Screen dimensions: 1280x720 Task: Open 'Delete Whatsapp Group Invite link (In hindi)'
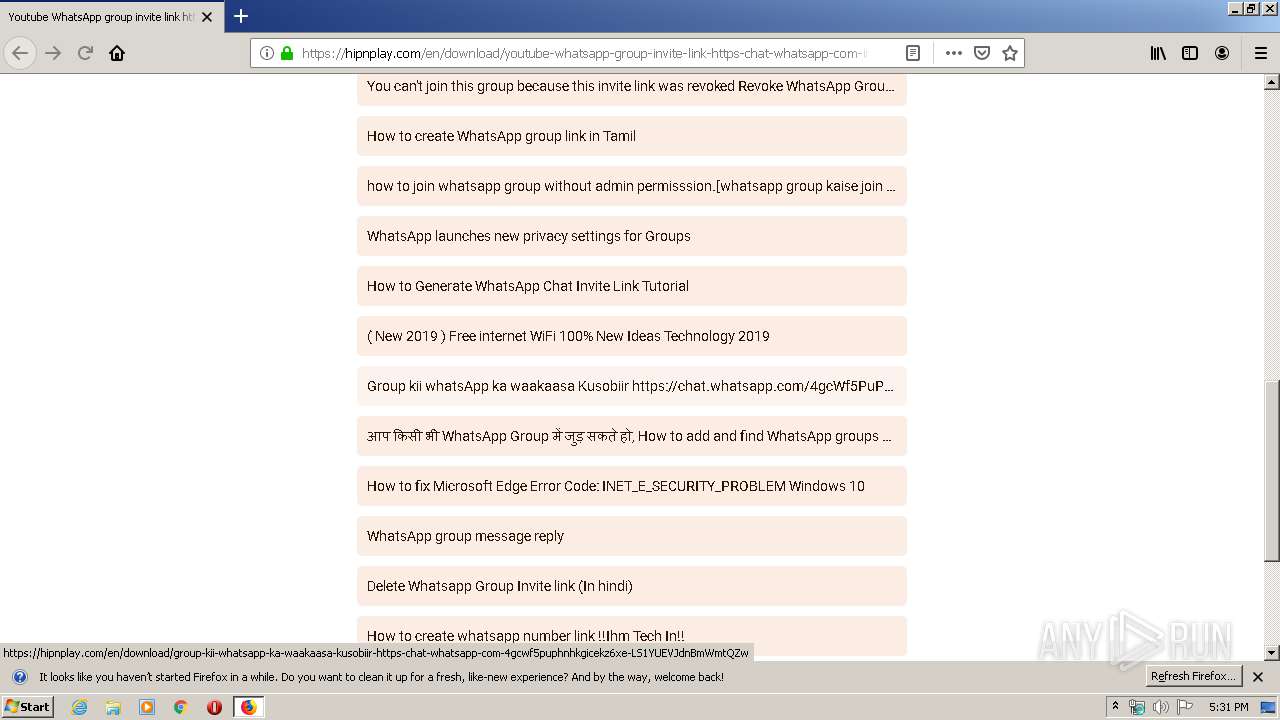(632, 586)
